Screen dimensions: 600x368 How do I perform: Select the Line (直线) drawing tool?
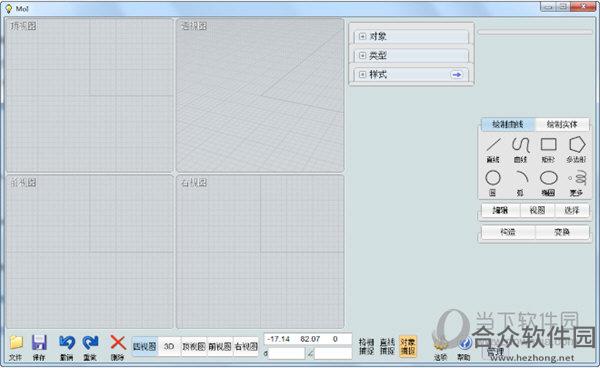point(493,150)
